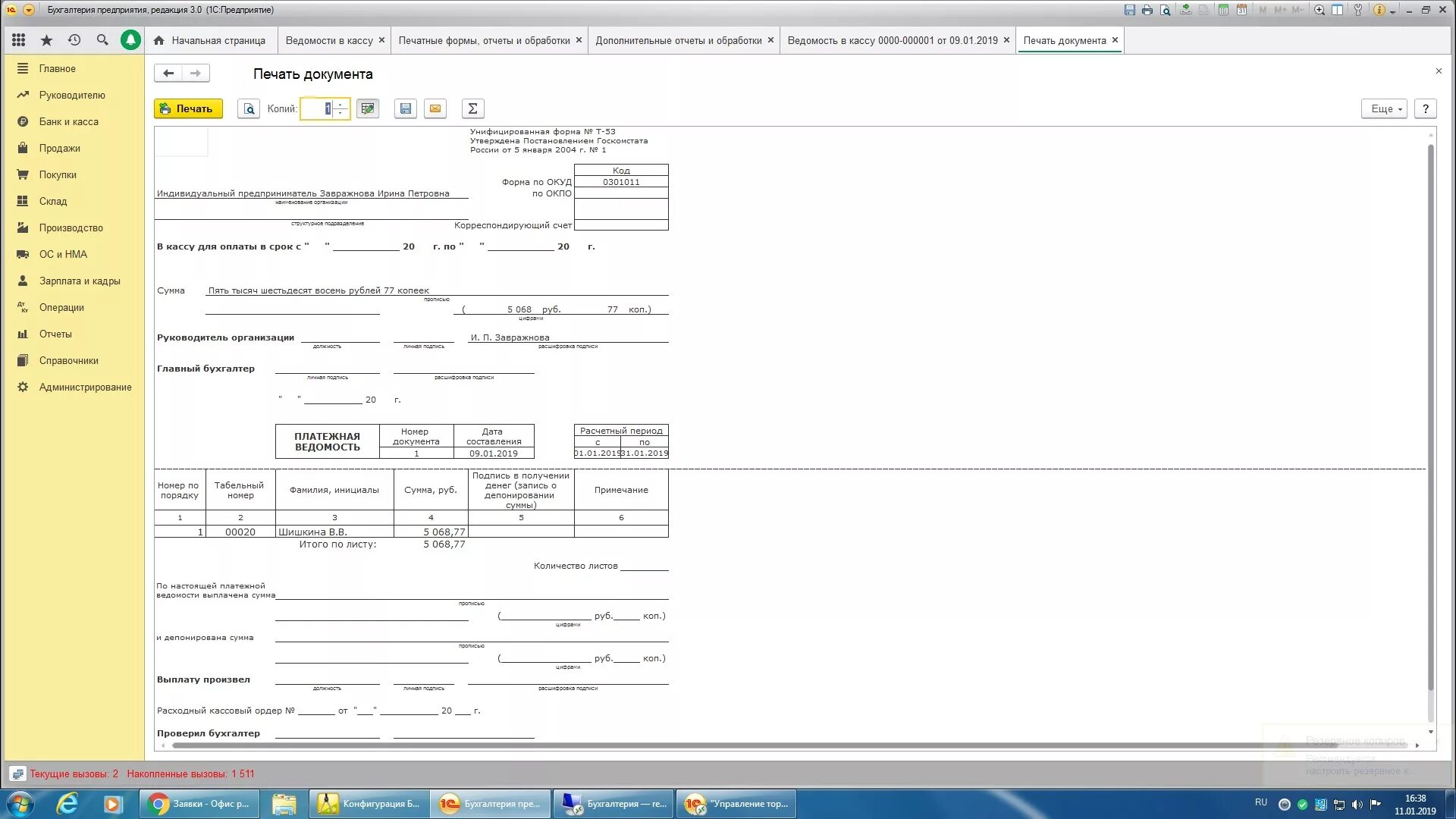Send the document by email envelope icon
The width and height of the screenshot is (1456, 819).
[x=435, y=108]
